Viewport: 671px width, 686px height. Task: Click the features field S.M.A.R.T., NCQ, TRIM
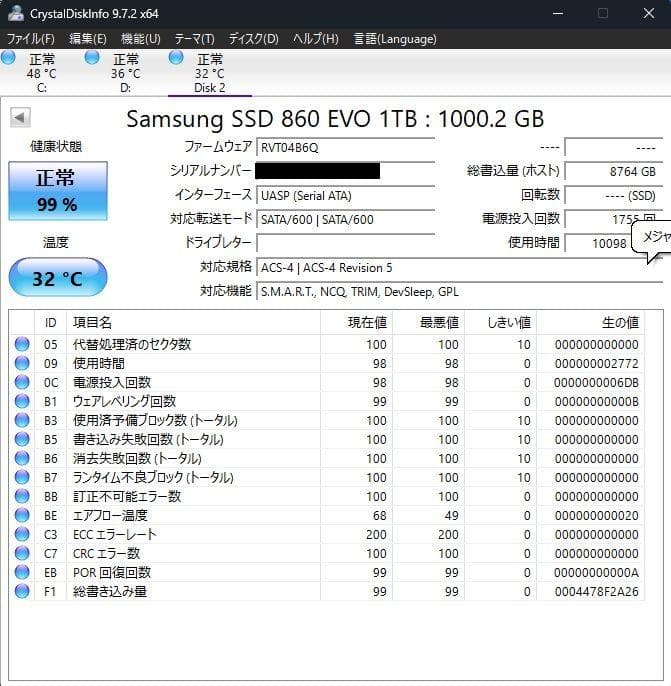point(459,291)
